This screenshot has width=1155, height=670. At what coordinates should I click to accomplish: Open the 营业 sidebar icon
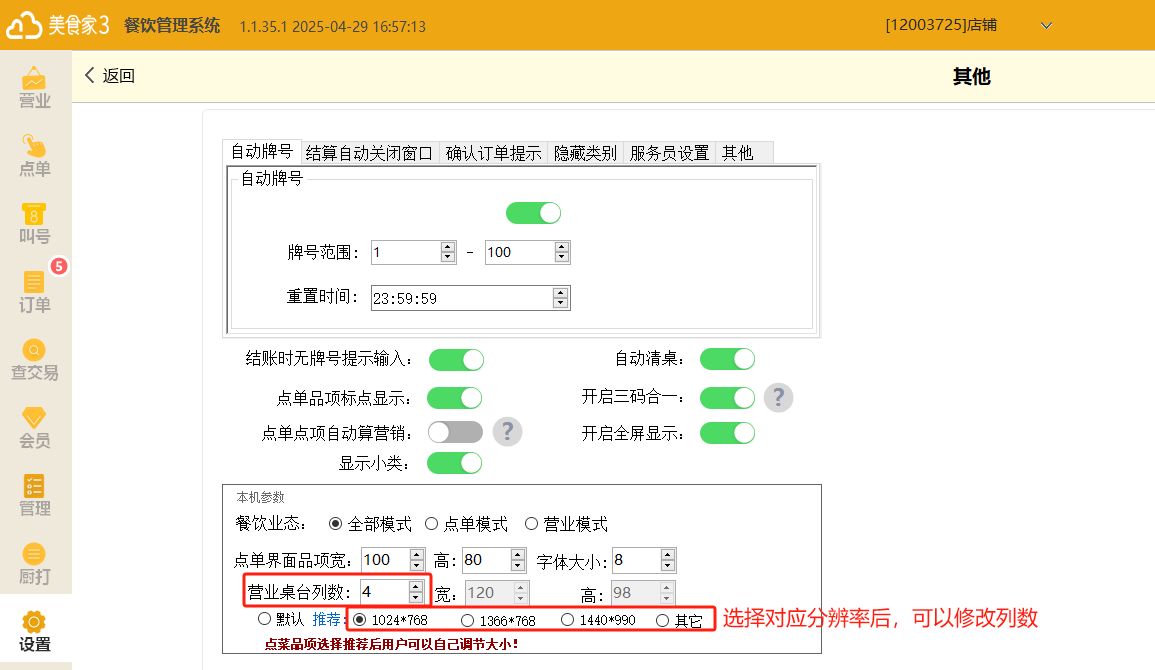35,88
